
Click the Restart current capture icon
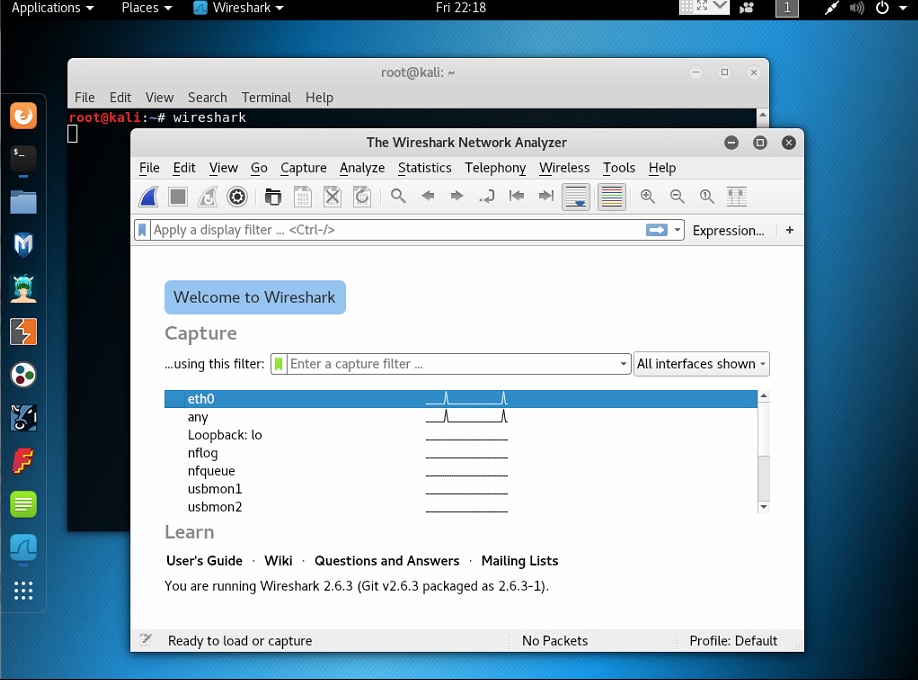206,196
